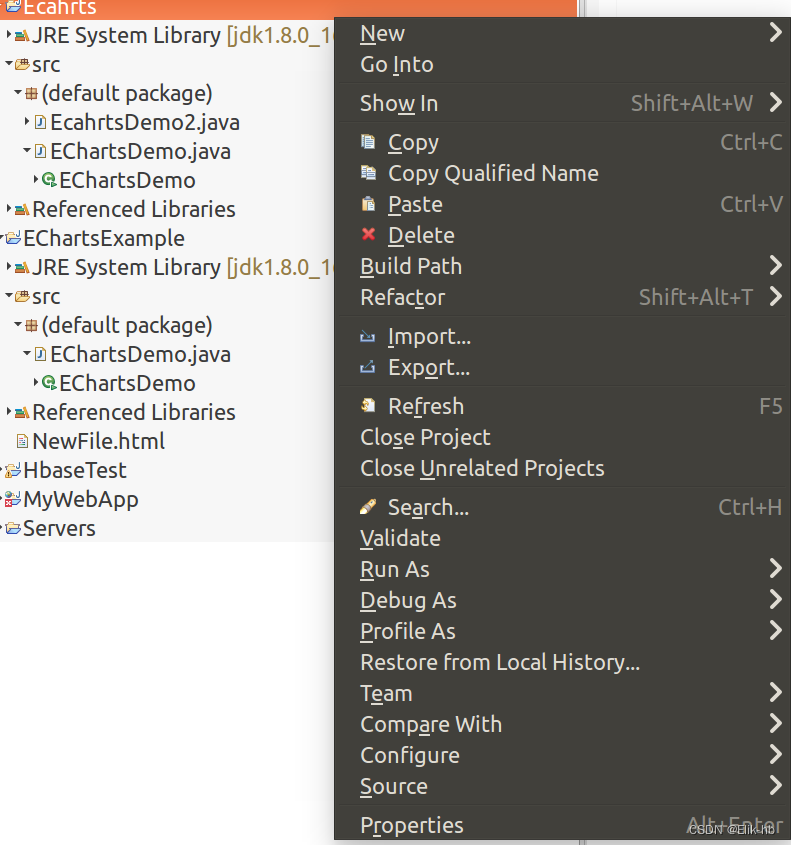
Task: Click the Search magnifier icon
Action: [368, 507]
